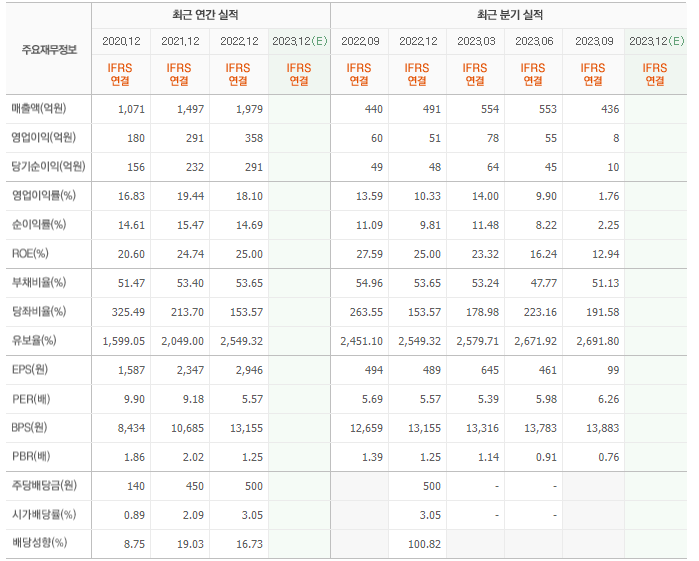The width and height of the screenshot is (699, 561).
Task: Click net margin value 11.48
Action: [x=485, y=225]
